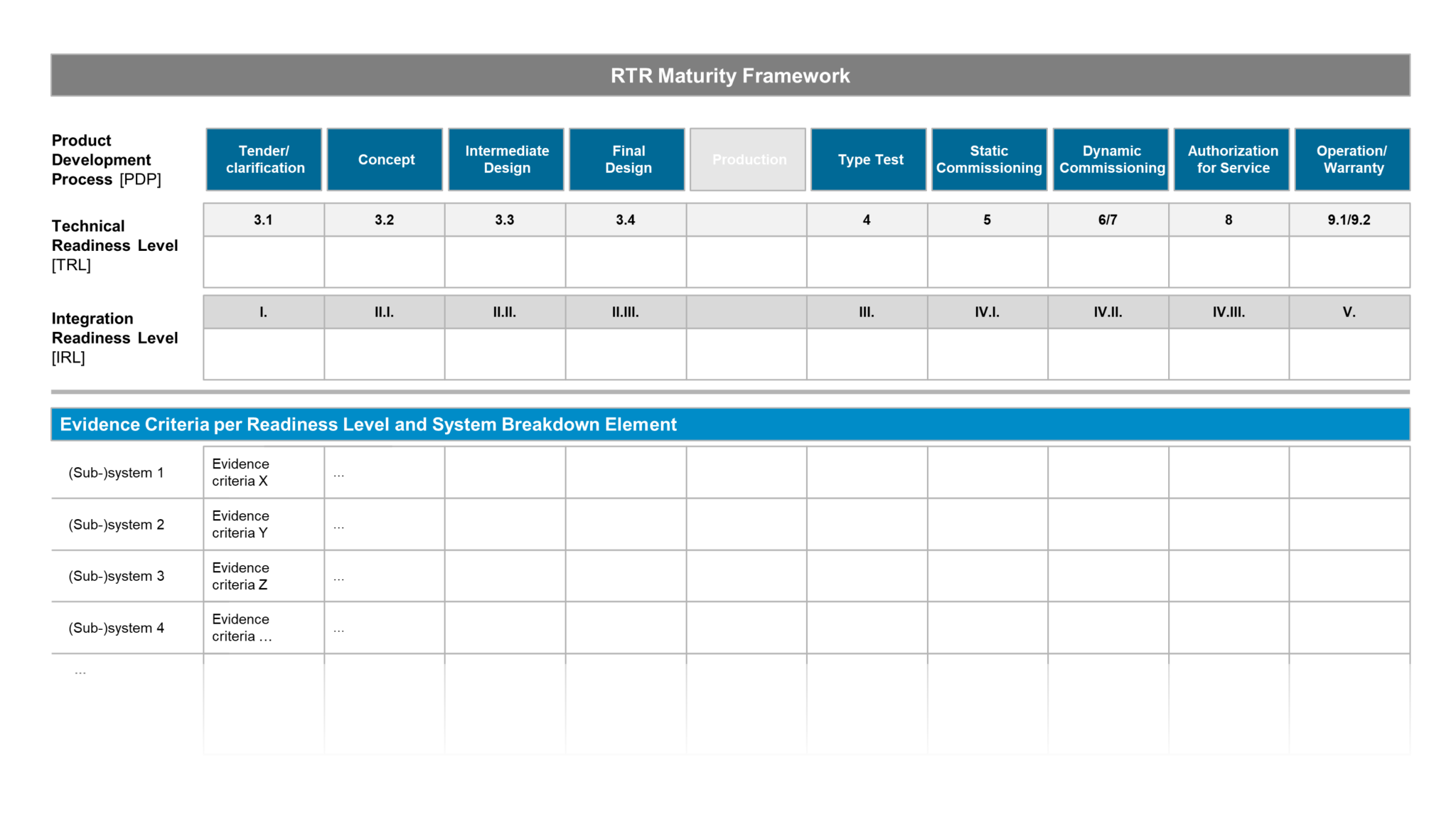
Task: Click the Evidence Criteria blue header banner
Action: pos(730,424)
